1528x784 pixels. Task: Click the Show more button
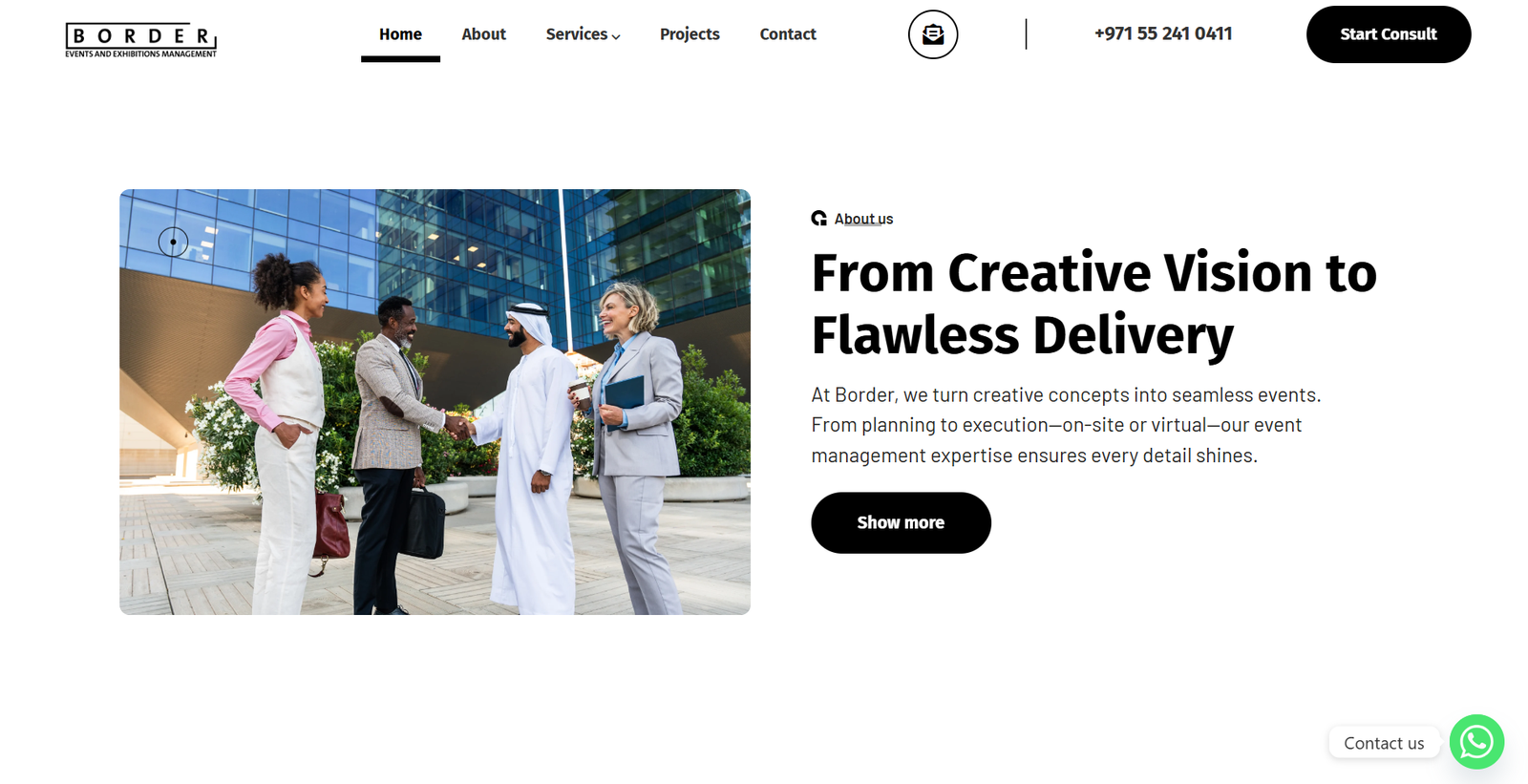click(x=901, y=522)
